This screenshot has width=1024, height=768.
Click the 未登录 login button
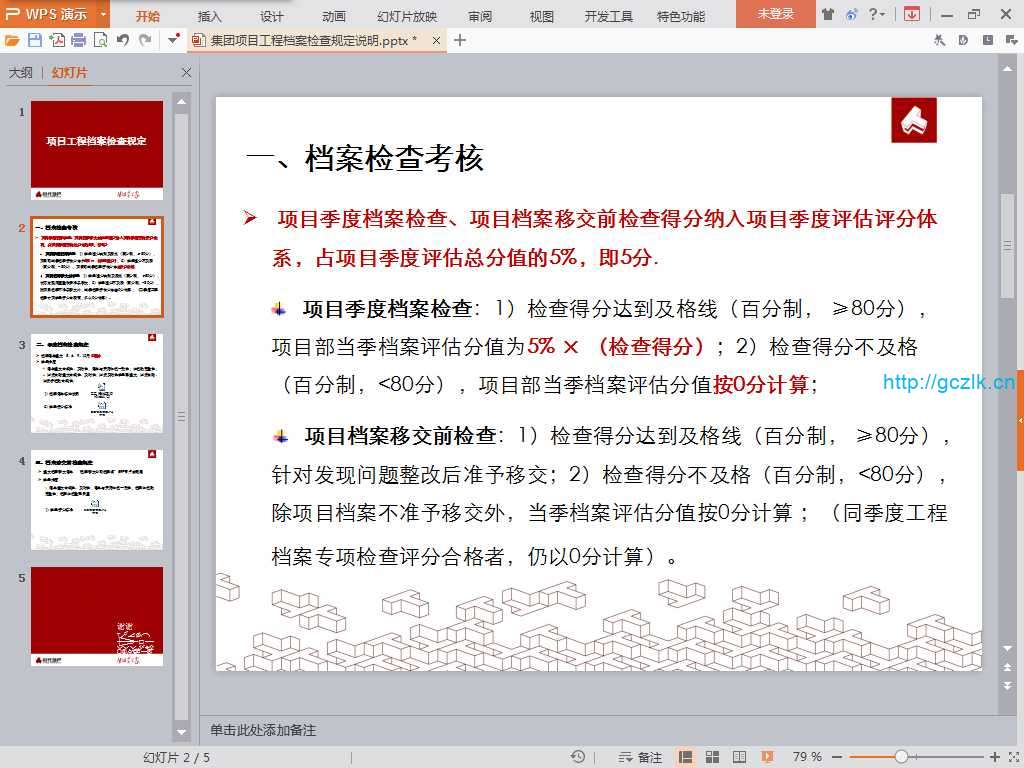pos(775,14)
